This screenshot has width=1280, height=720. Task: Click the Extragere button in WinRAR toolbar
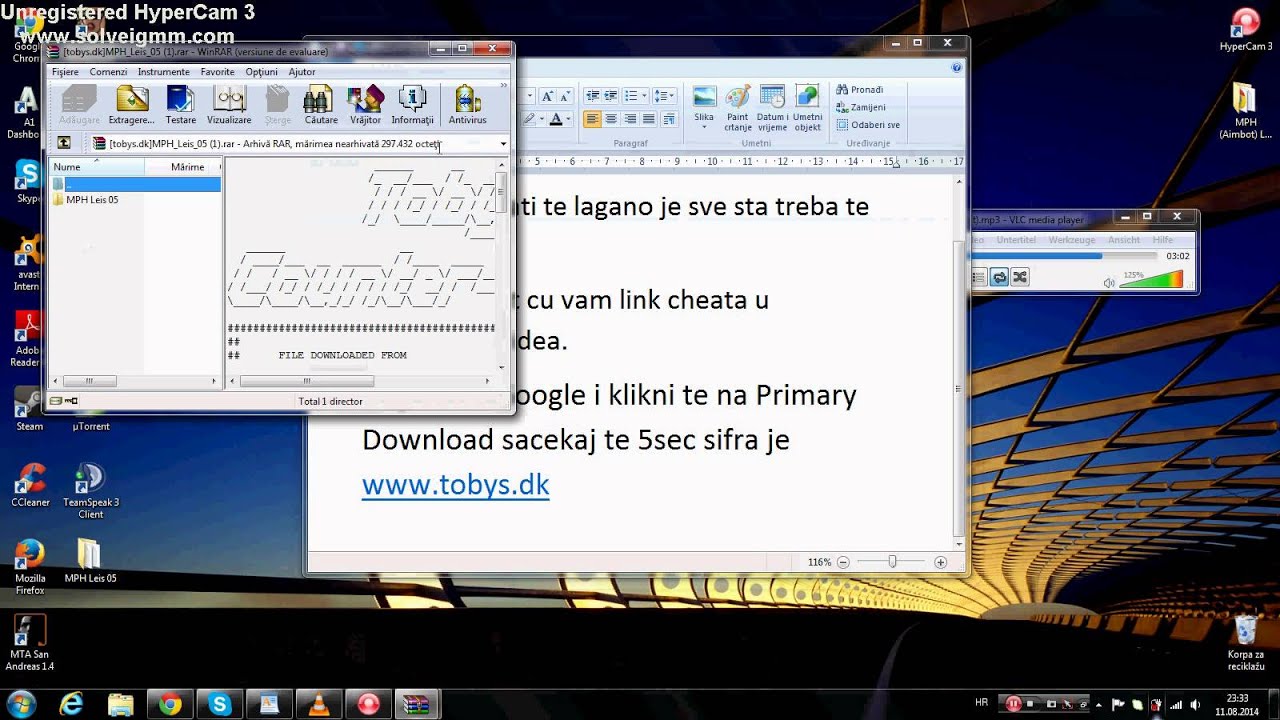[x=131, y=105]
